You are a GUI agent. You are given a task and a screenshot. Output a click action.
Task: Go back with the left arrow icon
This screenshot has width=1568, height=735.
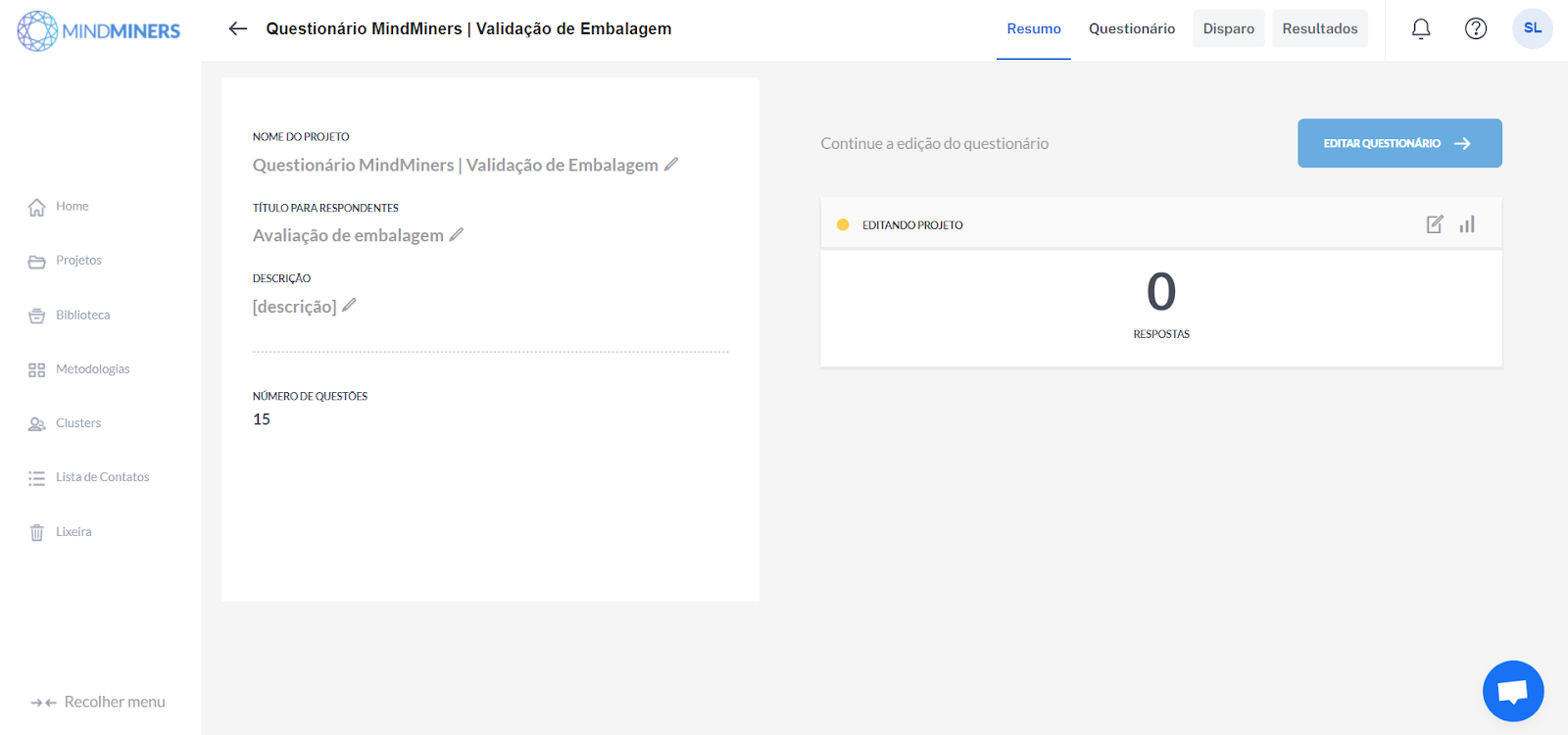click(x=238, y=28)
